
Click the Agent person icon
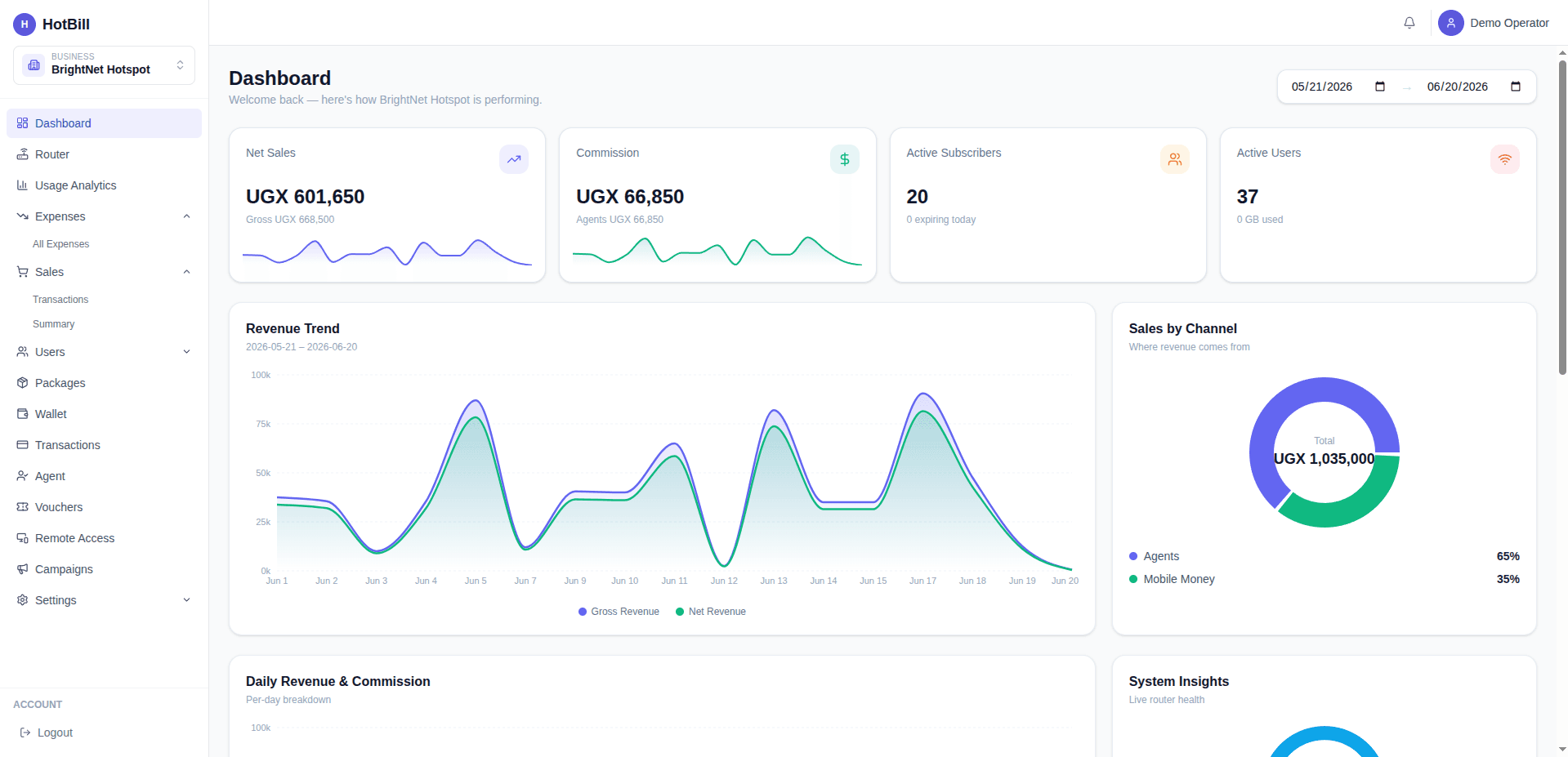pyautogui.click(x=22, y=476)
